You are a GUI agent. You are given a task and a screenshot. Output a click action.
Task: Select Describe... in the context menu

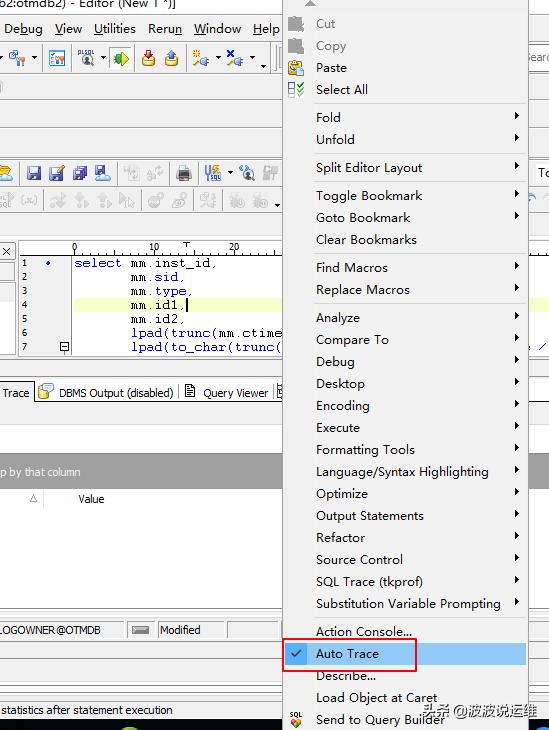(x=405, y=676)
